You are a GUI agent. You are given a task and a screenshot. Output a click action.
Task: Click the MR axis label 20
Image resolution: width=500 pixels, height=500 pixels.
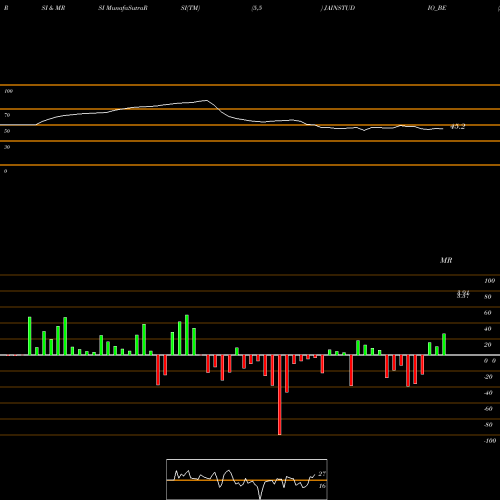488,345
